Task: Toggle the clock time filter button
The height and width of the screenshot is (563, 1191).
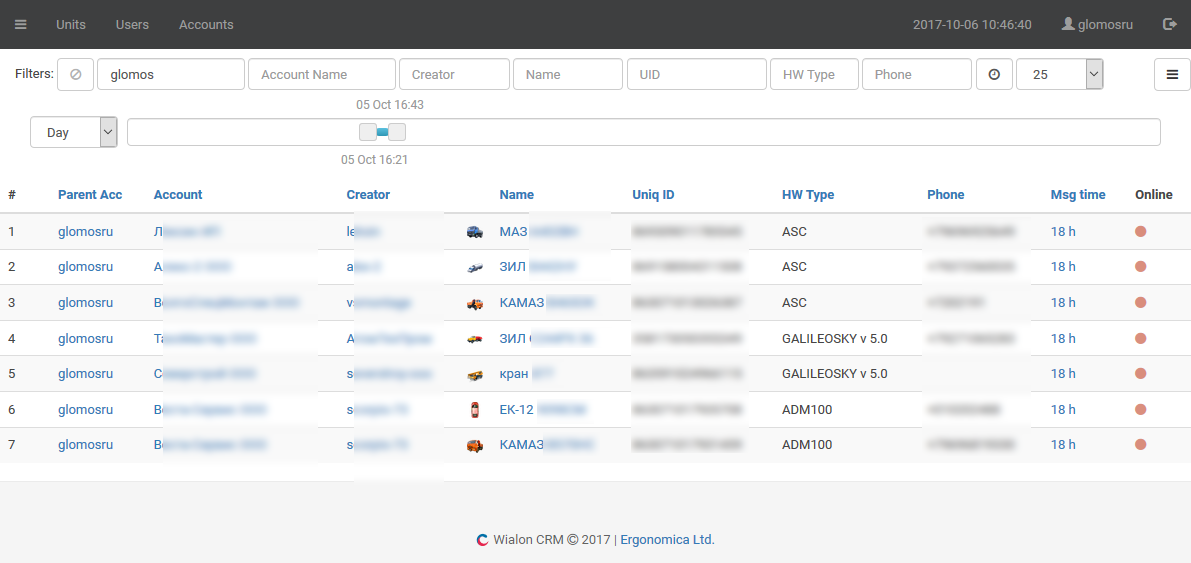Action: point(994,74)
